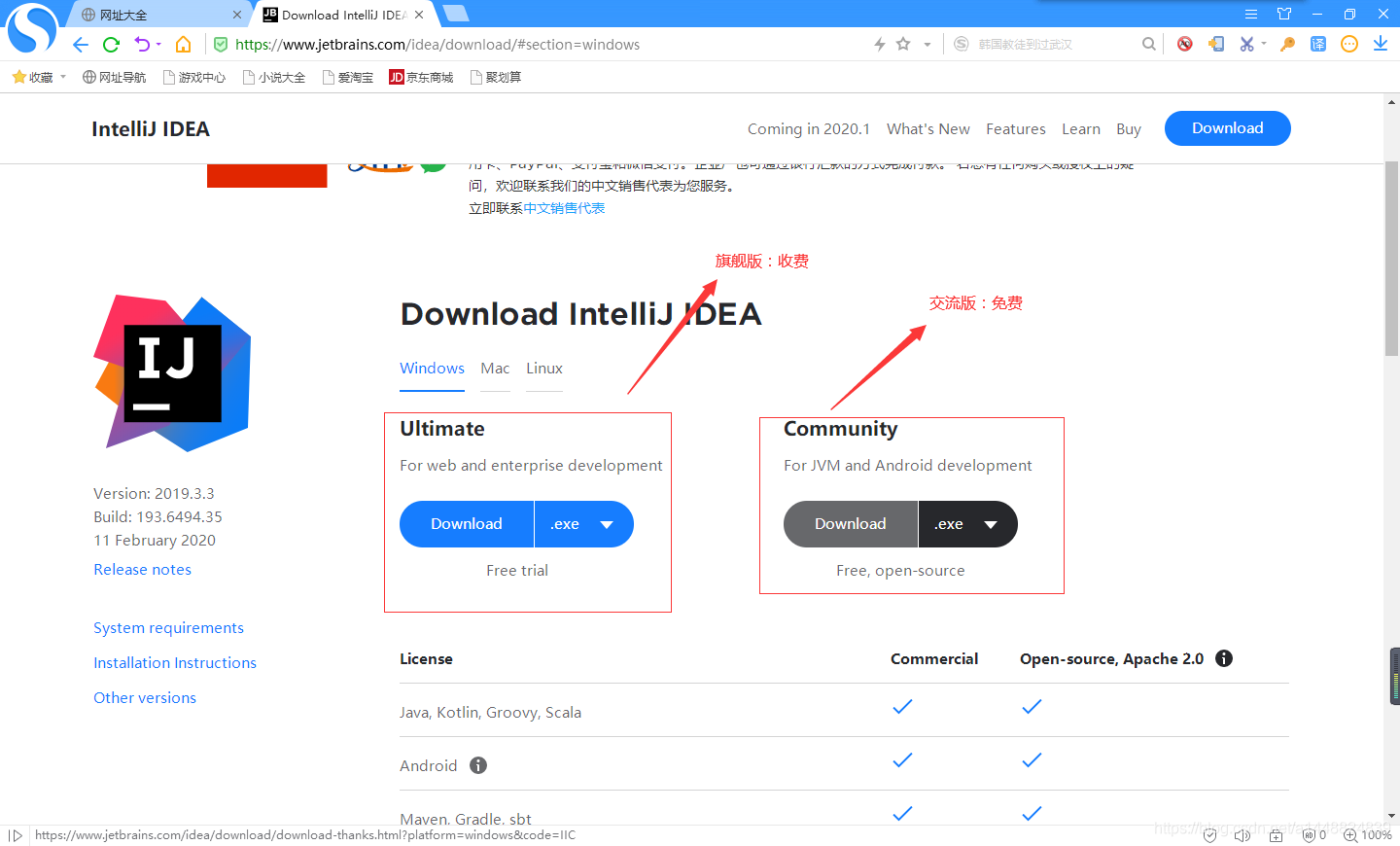The width and height of the screenshot is (1400, 846).
Task: Select the Windows platform tab
Action: click(432, 369)
